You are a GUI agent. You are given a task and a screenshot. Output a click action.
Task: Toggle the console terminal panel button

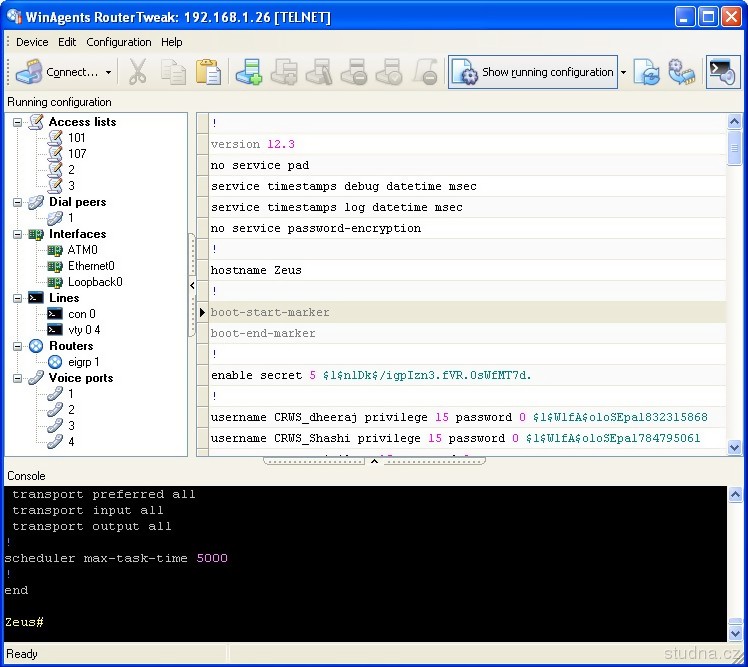(x=722, y=72)
